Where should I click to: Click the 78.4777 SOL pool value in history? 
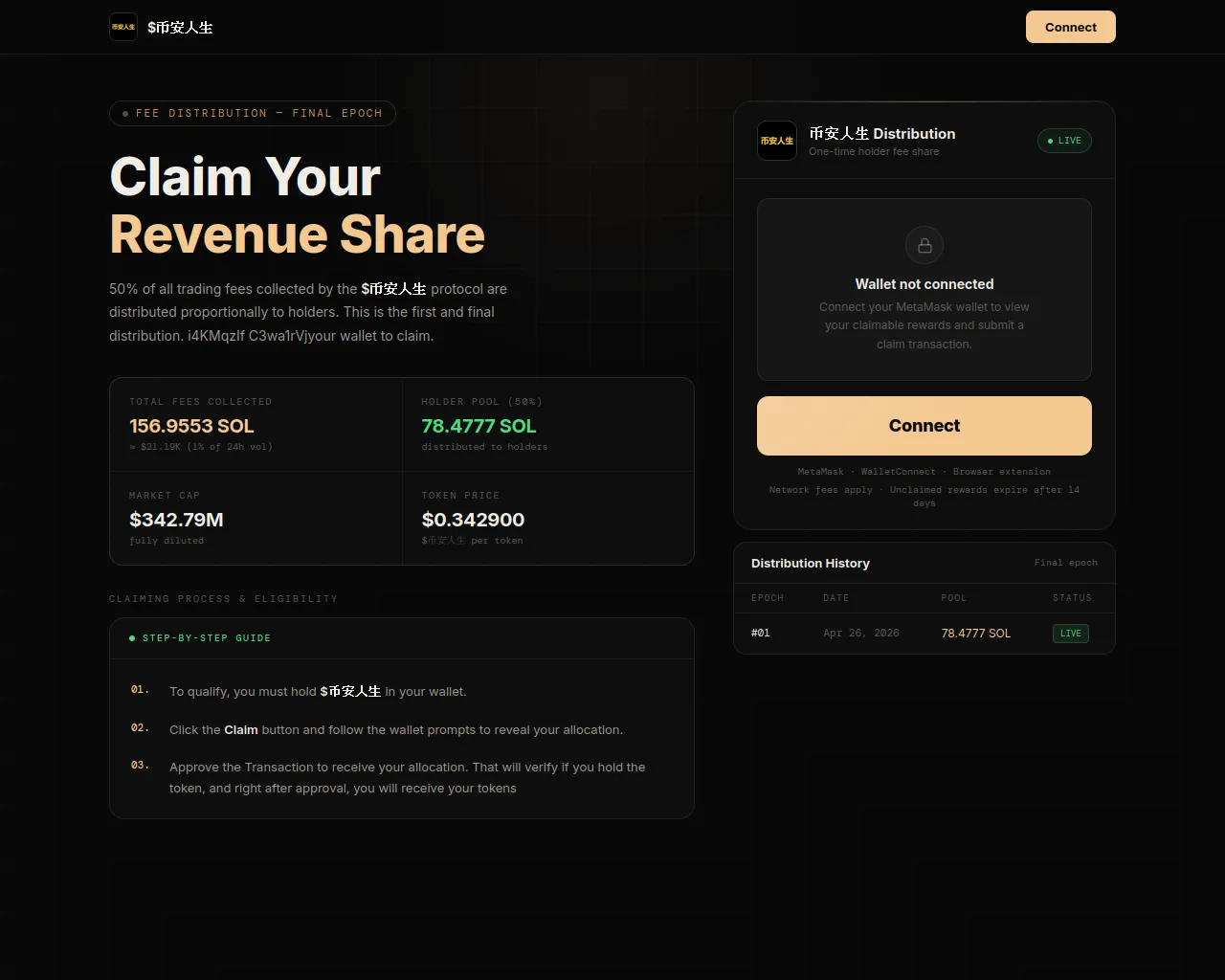point(975,634)
